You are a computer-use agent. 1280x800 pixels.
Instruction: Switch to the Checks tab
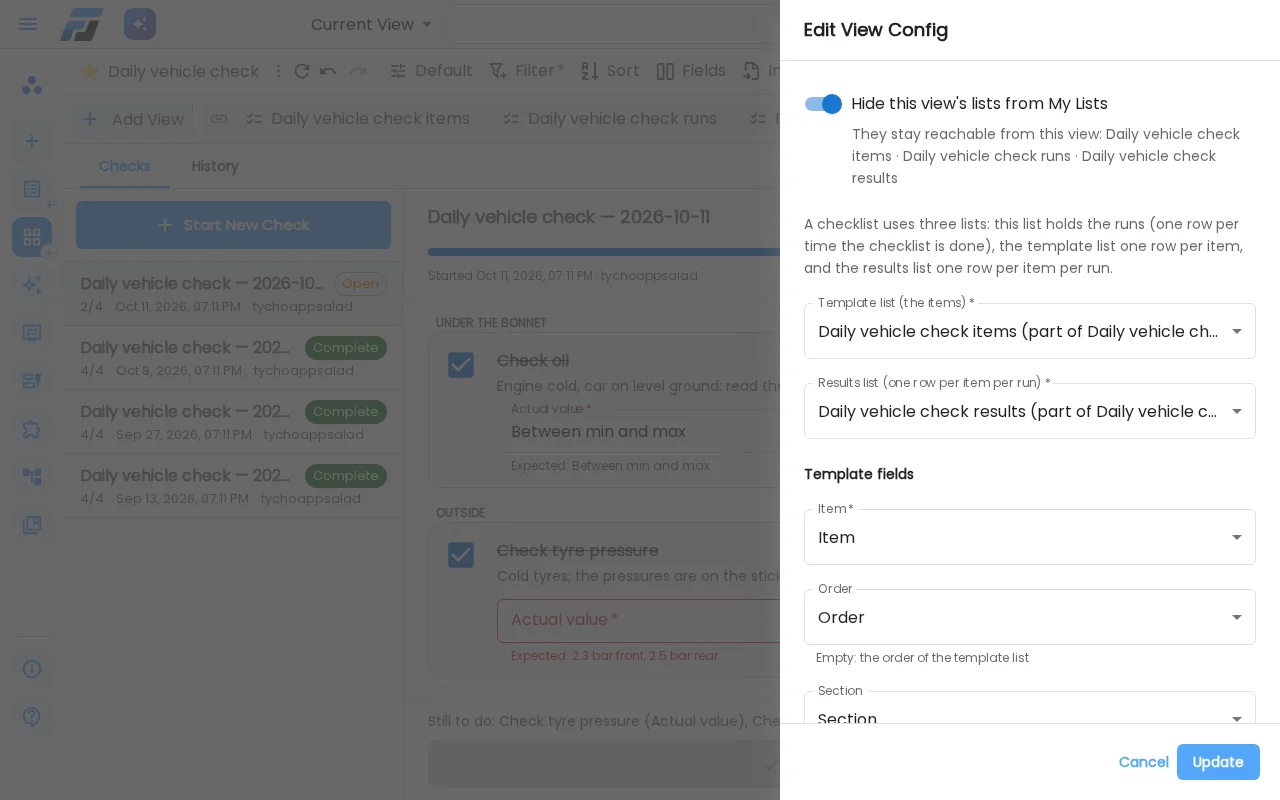point(125,166)
